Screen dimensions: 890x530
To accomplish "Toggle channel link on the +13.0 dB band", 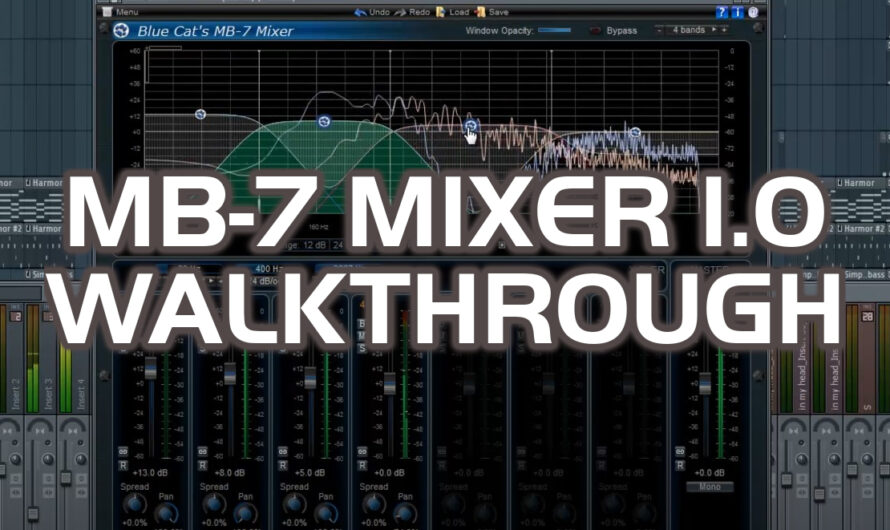I will point(123,452).
